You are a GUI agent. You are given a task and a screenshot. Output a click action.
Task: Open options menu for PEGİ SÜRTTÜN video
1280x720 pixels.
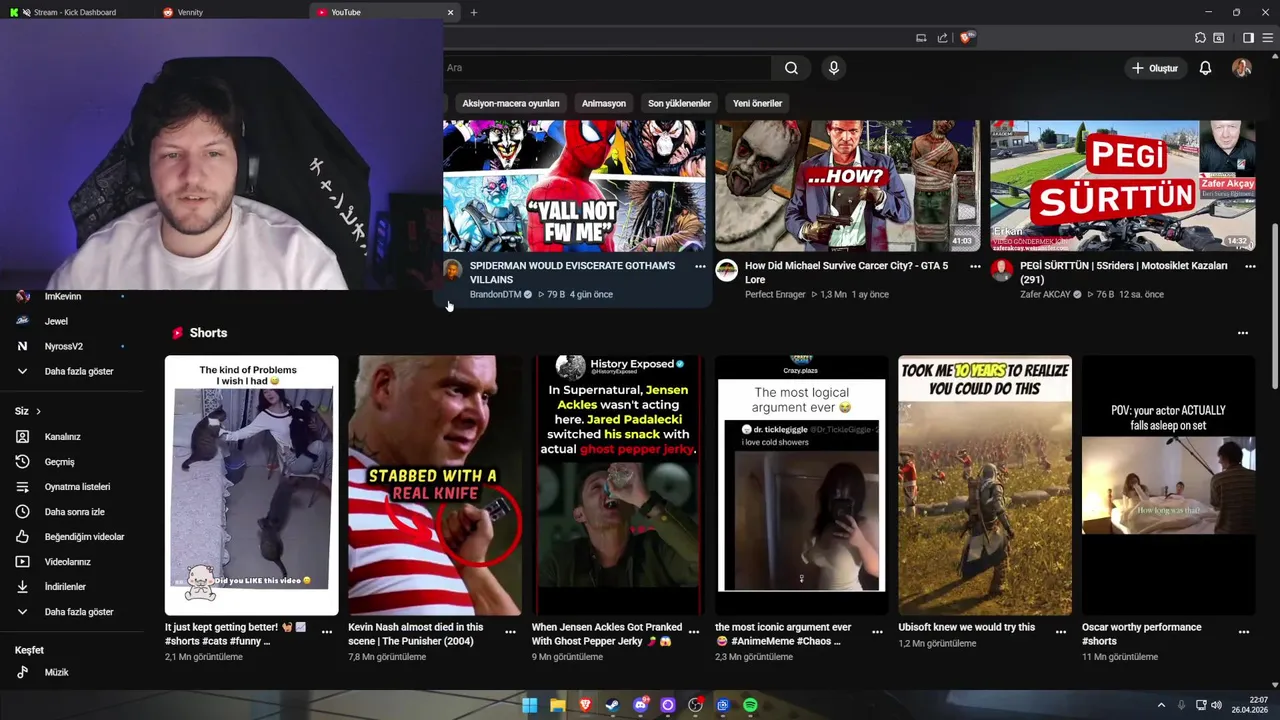tap(1250, 266)
